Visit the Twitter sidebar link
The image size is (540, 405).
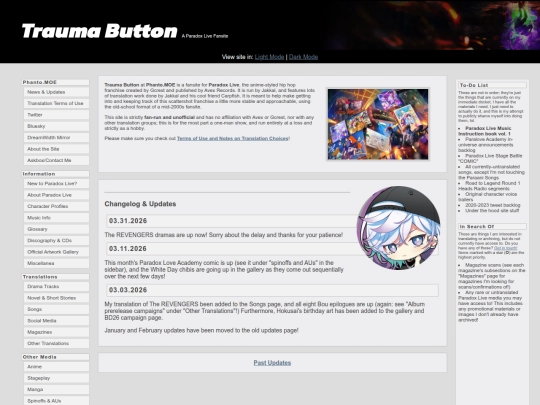pyautogui.click(x=56, y=115)
